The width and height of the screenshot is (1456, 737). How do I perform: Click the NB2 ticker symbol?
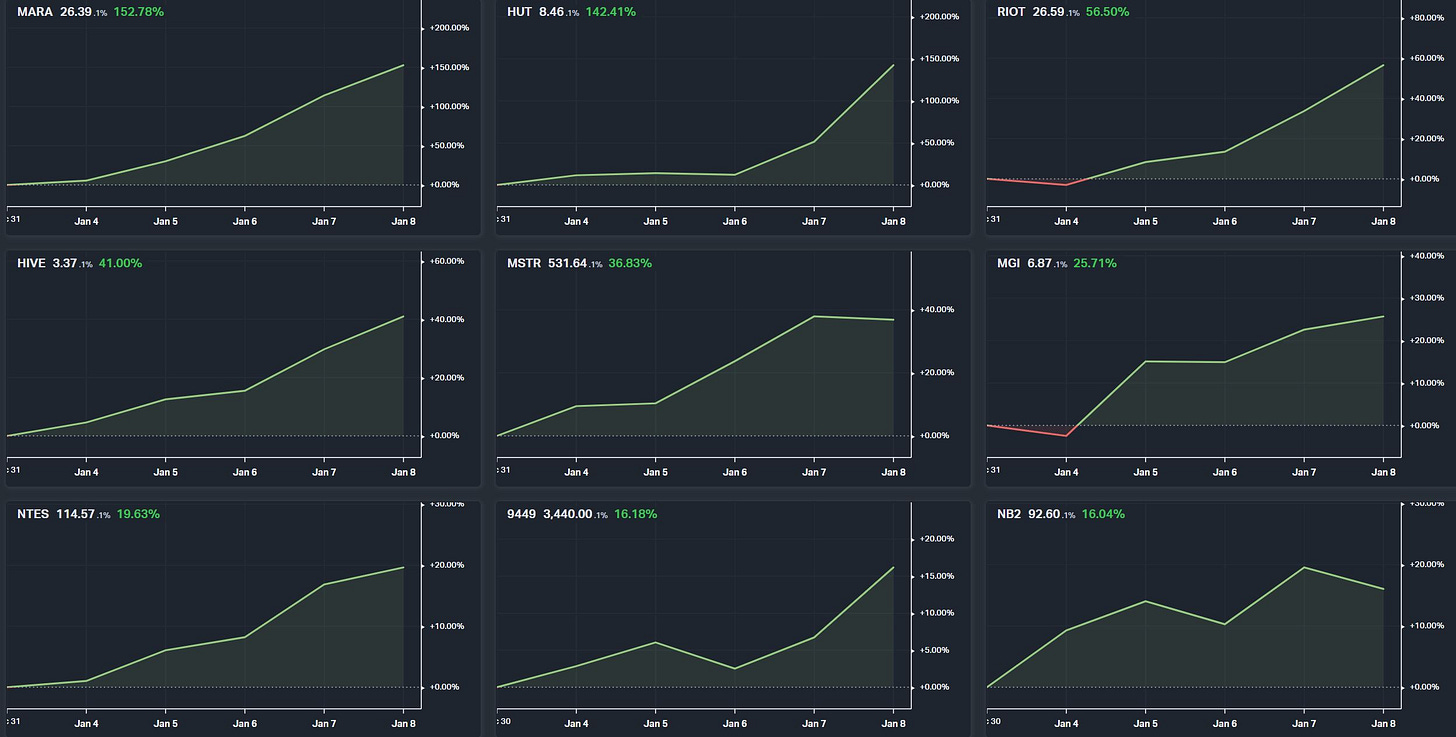tap(1009, 514)
